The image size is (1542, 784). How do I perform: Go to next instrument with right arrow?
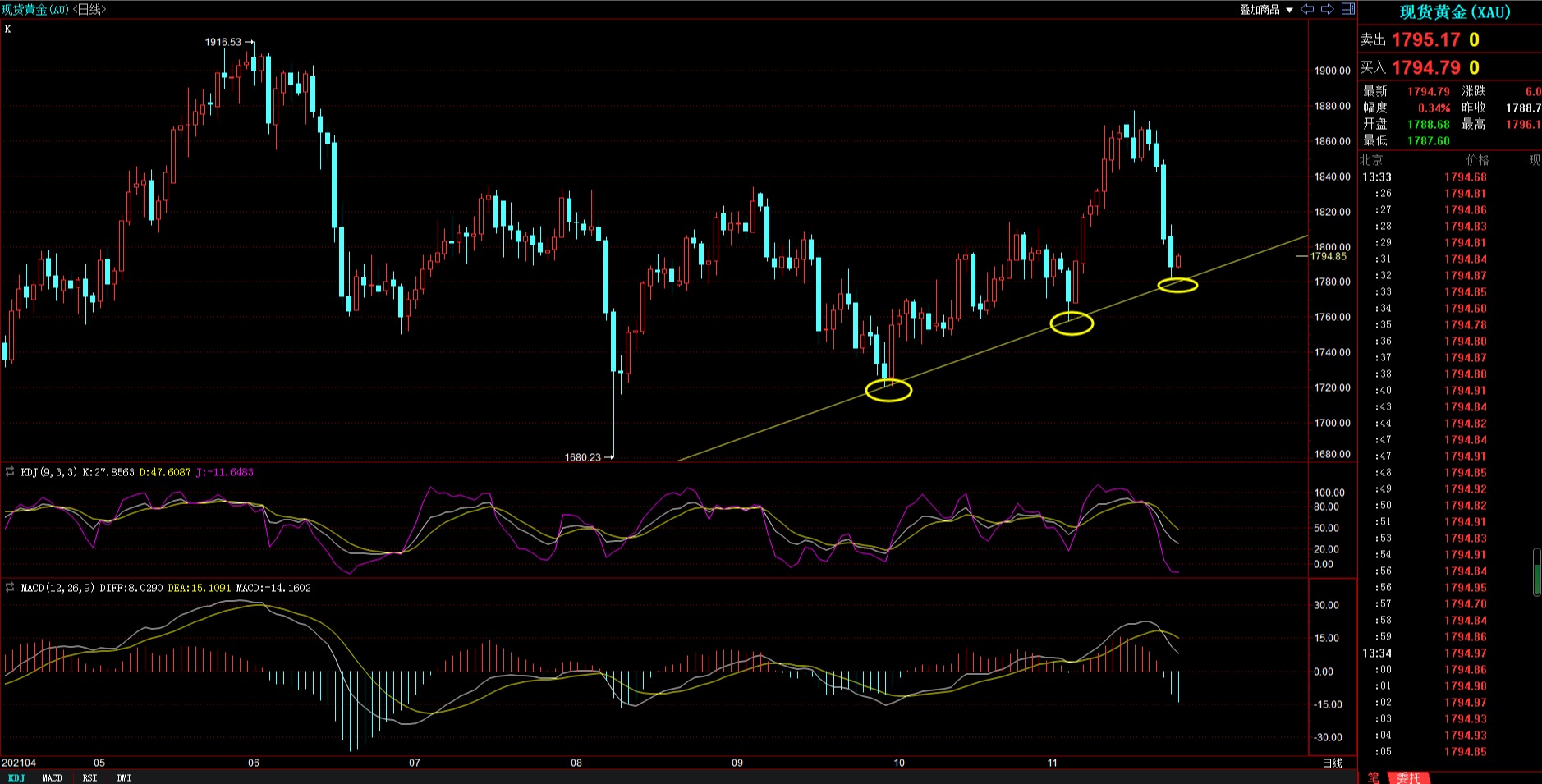tap(1327, 9)
